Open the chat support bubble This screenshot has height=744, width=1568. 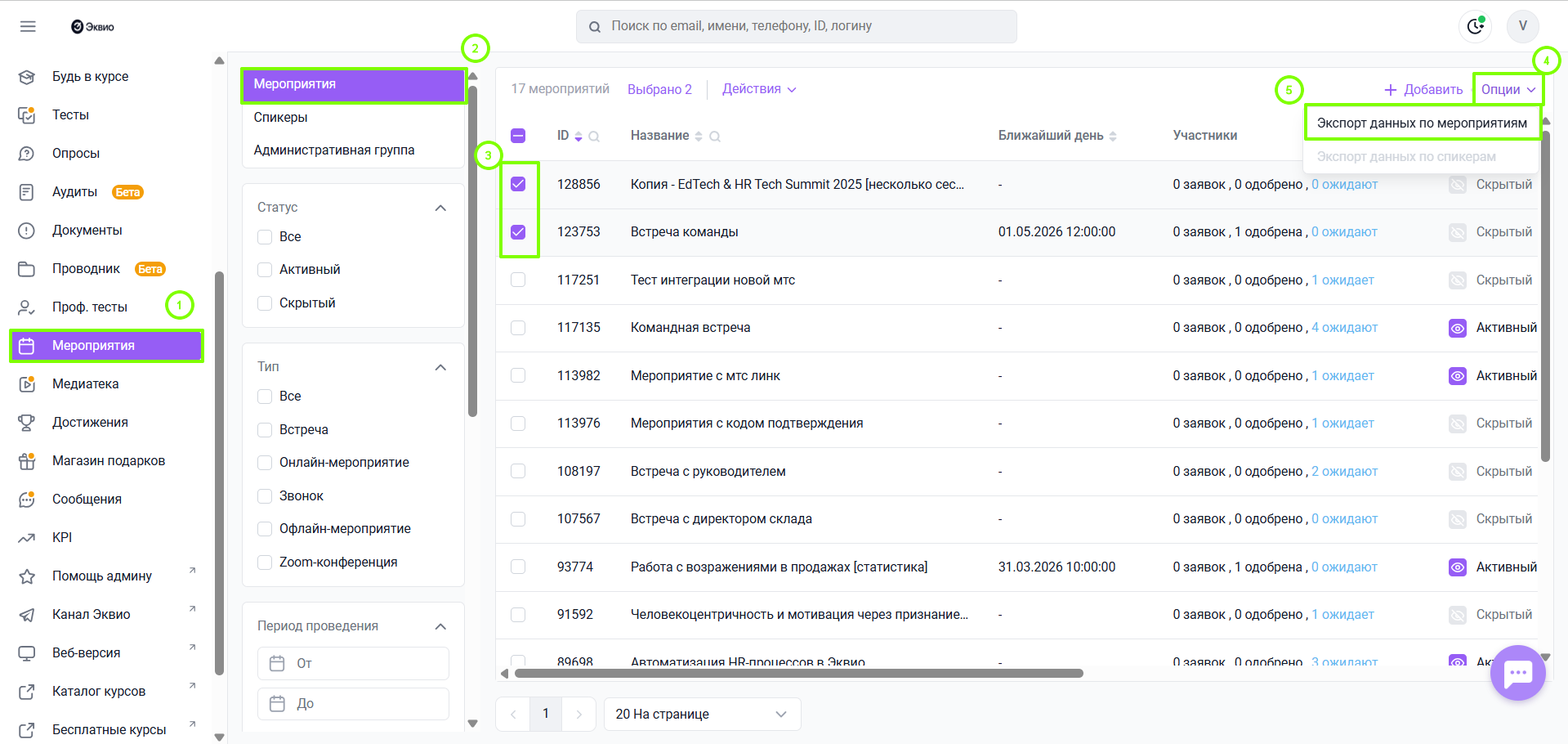tap(1517, 673)
